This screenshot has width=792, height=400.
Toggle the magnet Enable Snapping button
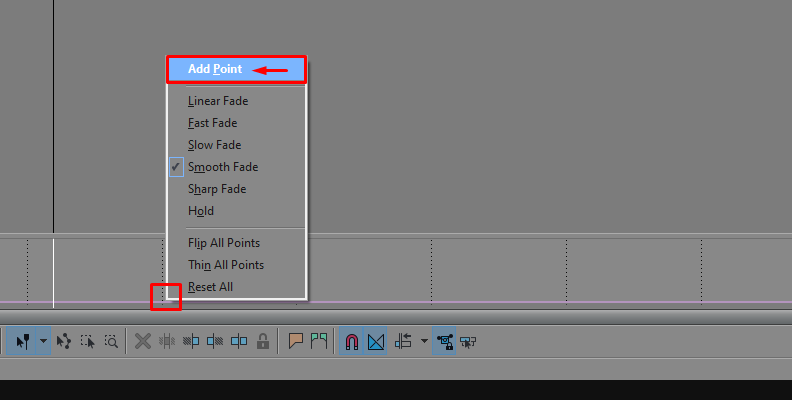coord(352,341)
